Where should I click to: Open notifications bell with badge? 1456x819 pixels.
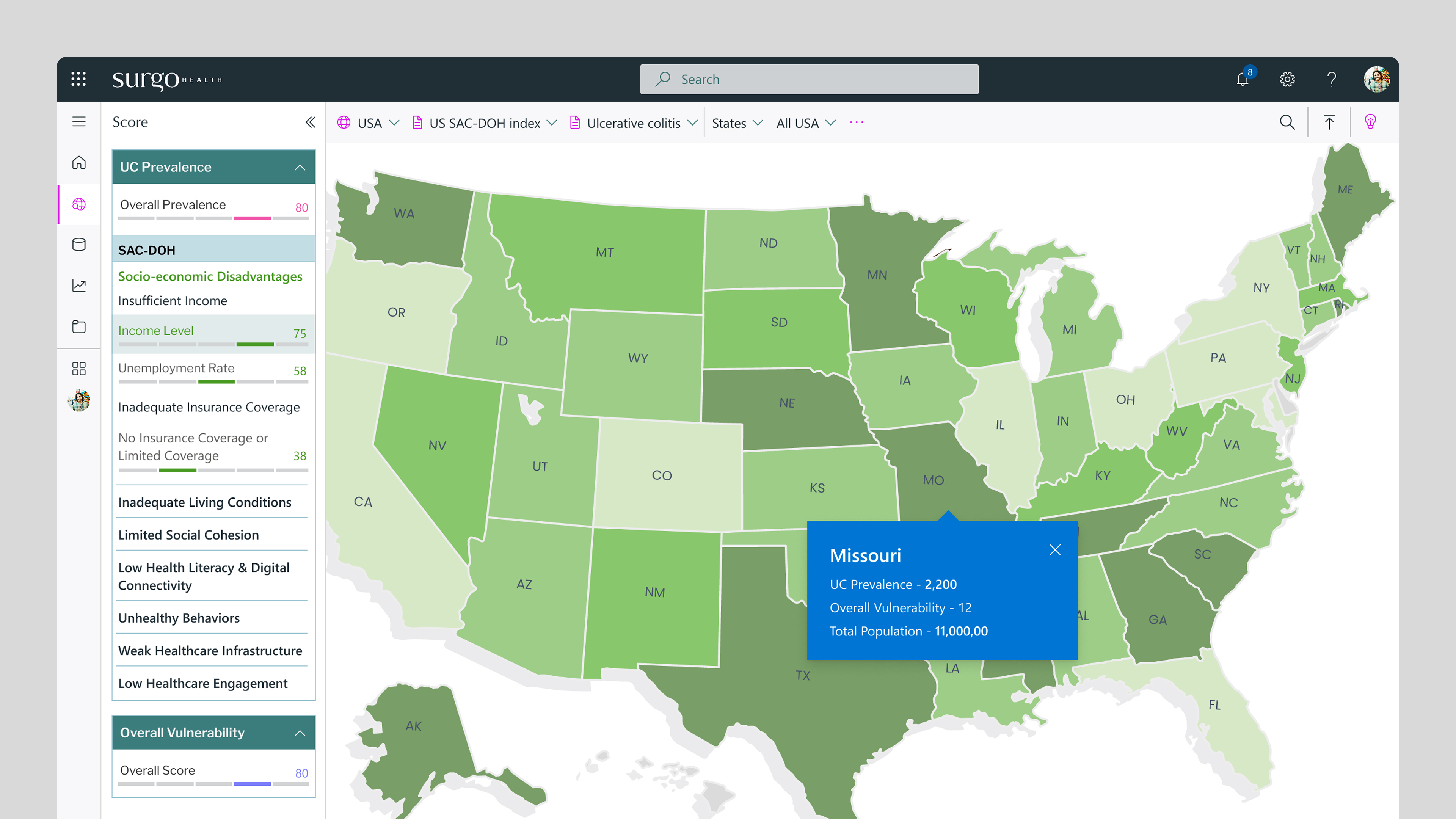1243,79
